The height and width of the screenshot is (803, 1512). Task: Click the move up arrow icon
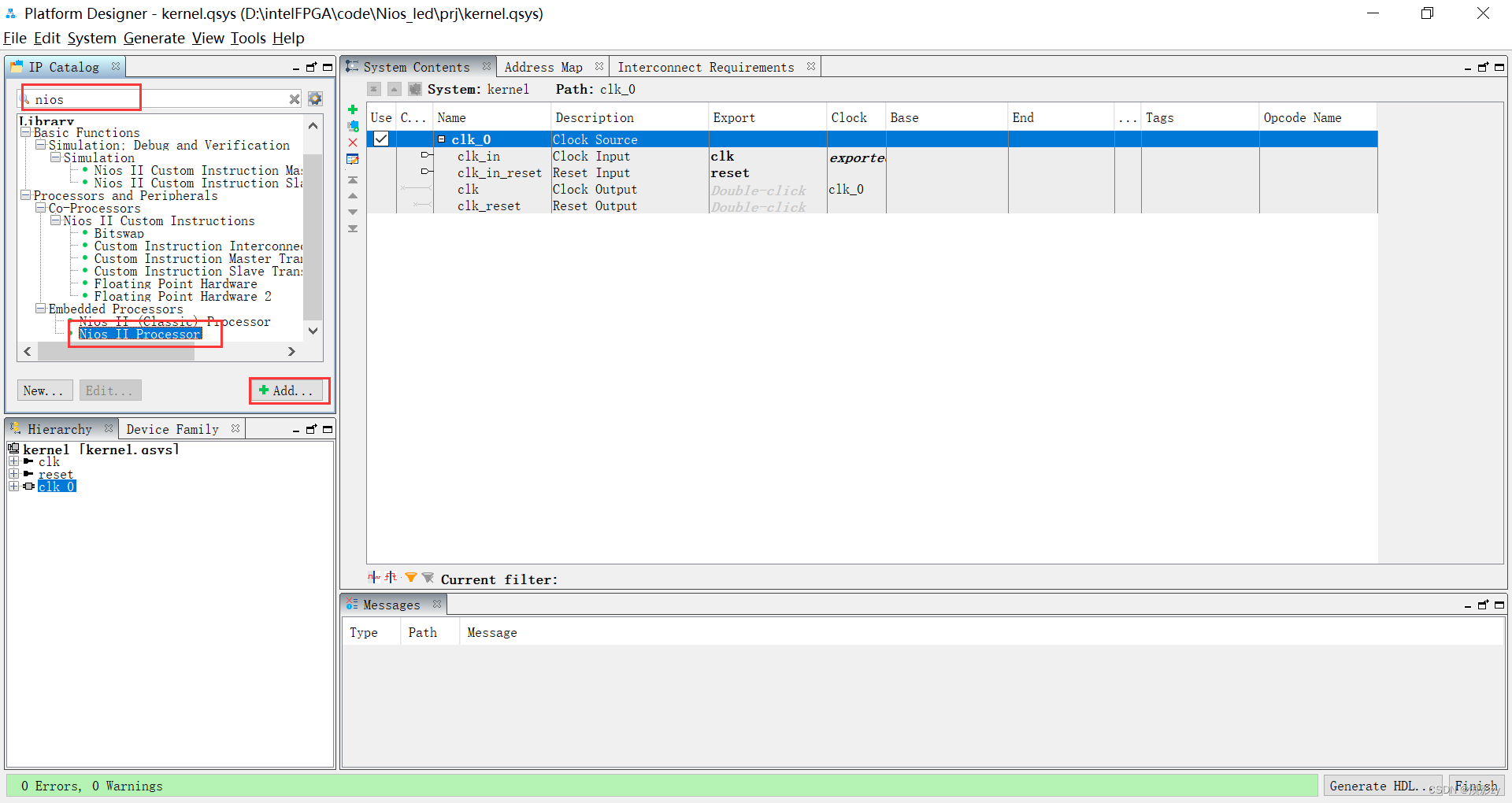click(353, 196)
